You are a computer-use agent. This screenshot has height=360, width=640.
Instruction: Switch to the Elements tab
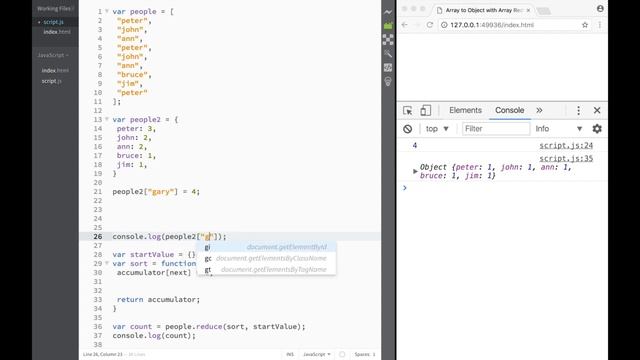[465, 110]
